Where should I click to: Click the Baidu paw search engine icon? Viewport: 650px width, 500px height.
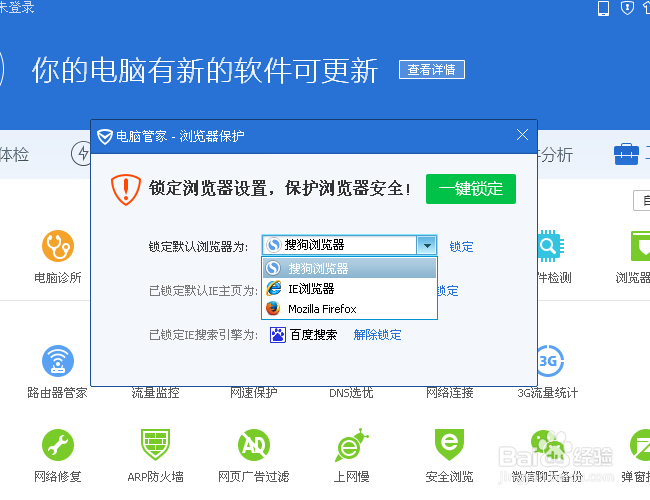click(x=278, y=335)
